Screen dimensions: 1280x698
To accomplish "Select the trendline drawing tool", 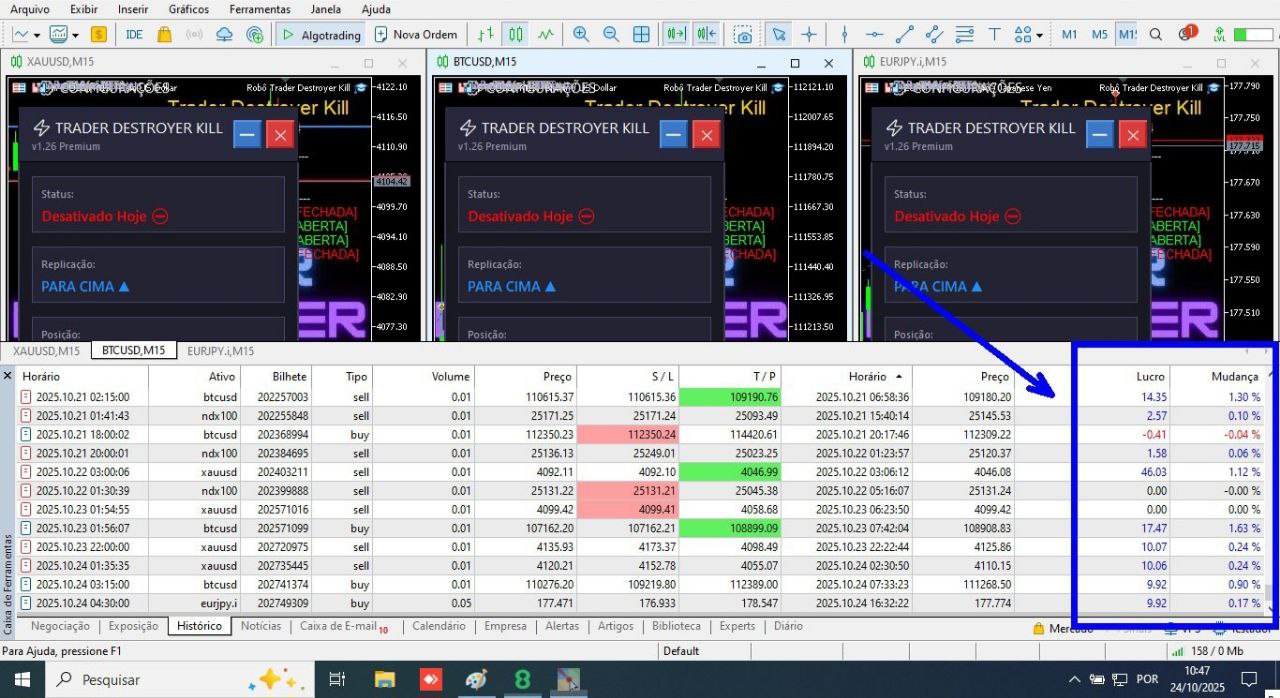I will pyautogui.click(x=905, y=34).
